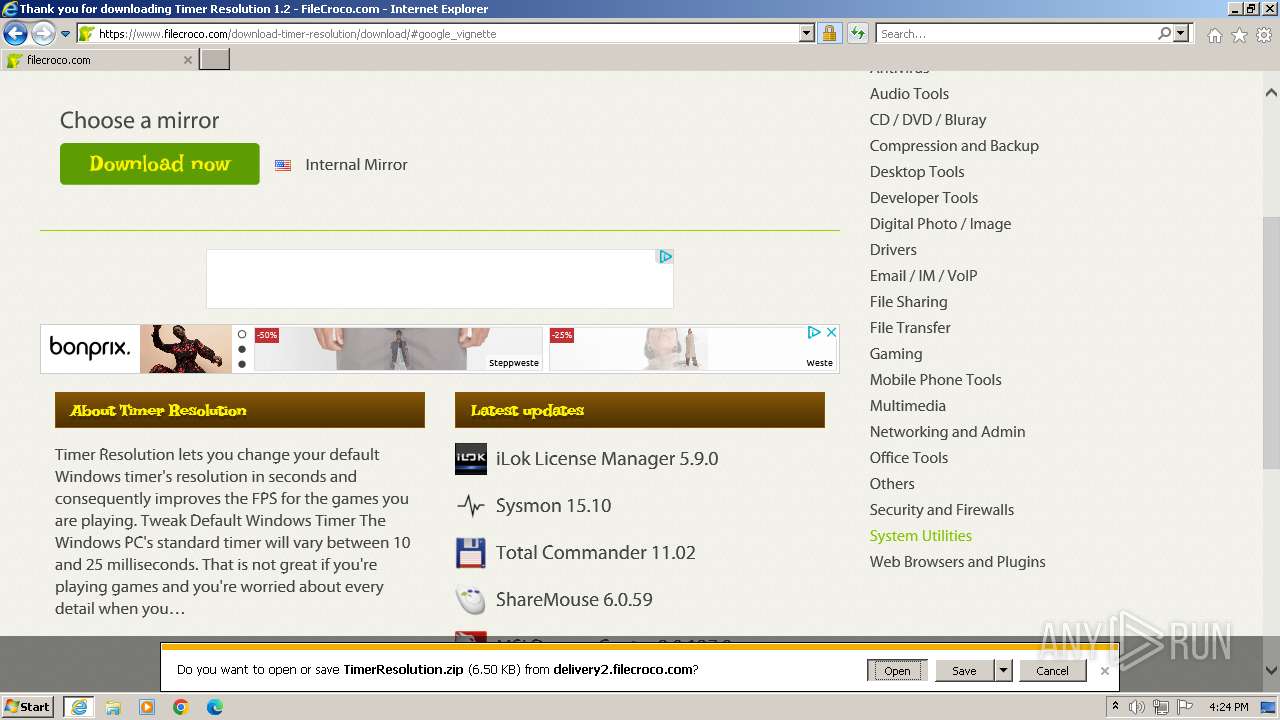Close the filecroco.com tab
The image size is (1280, 720).
(x=187, y=60)
